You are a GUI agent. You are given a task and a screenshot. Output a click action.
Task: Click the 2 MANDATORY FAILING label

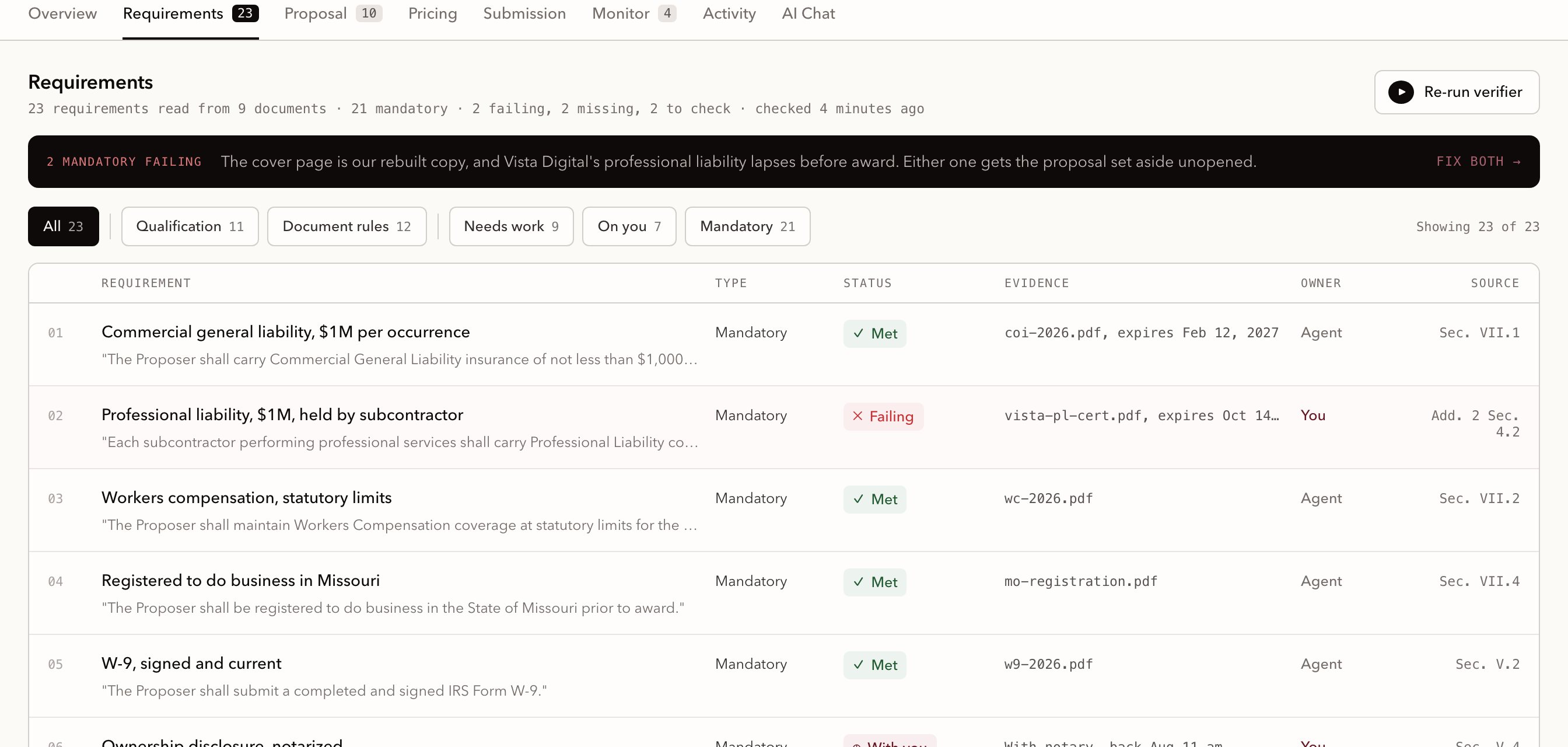coord(124,161)
